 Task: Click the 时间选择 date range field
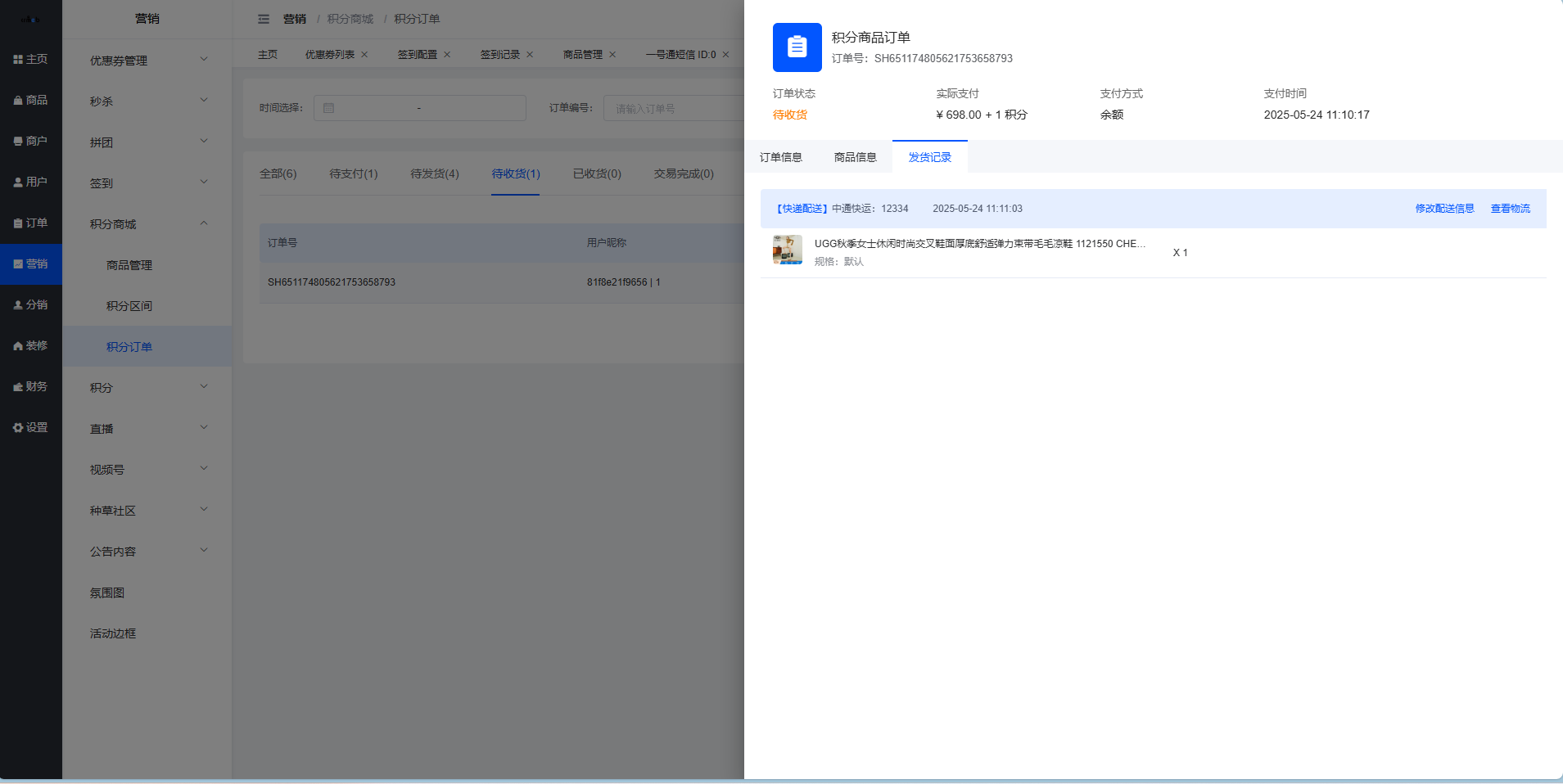click(x=419, y=108)
